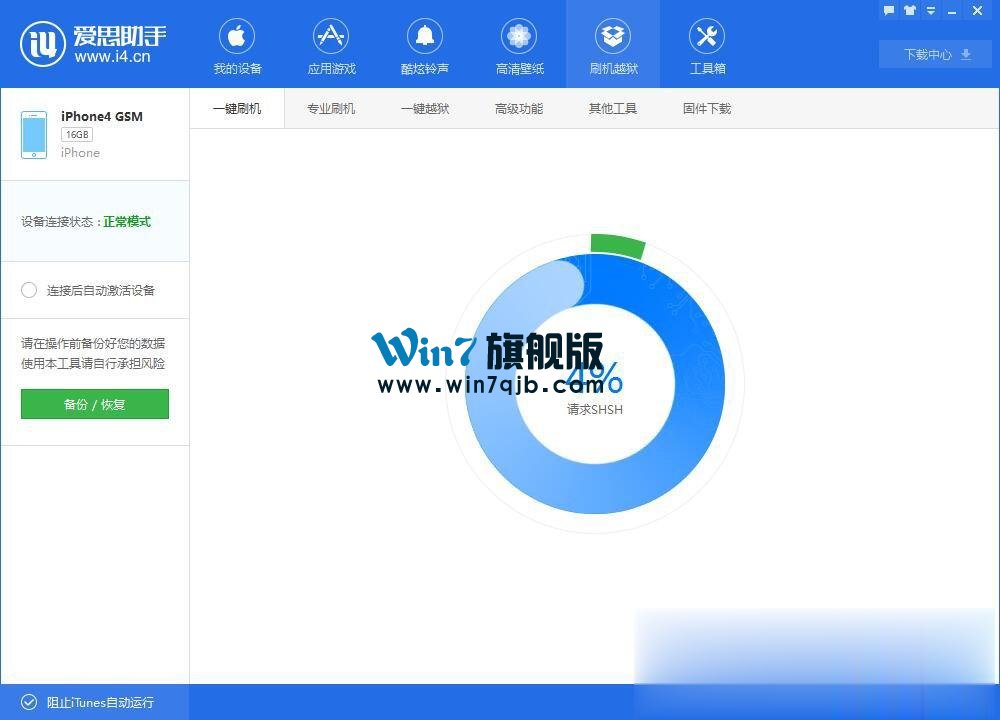Switch to the 一键刷机 tab

tap(237, 108)
